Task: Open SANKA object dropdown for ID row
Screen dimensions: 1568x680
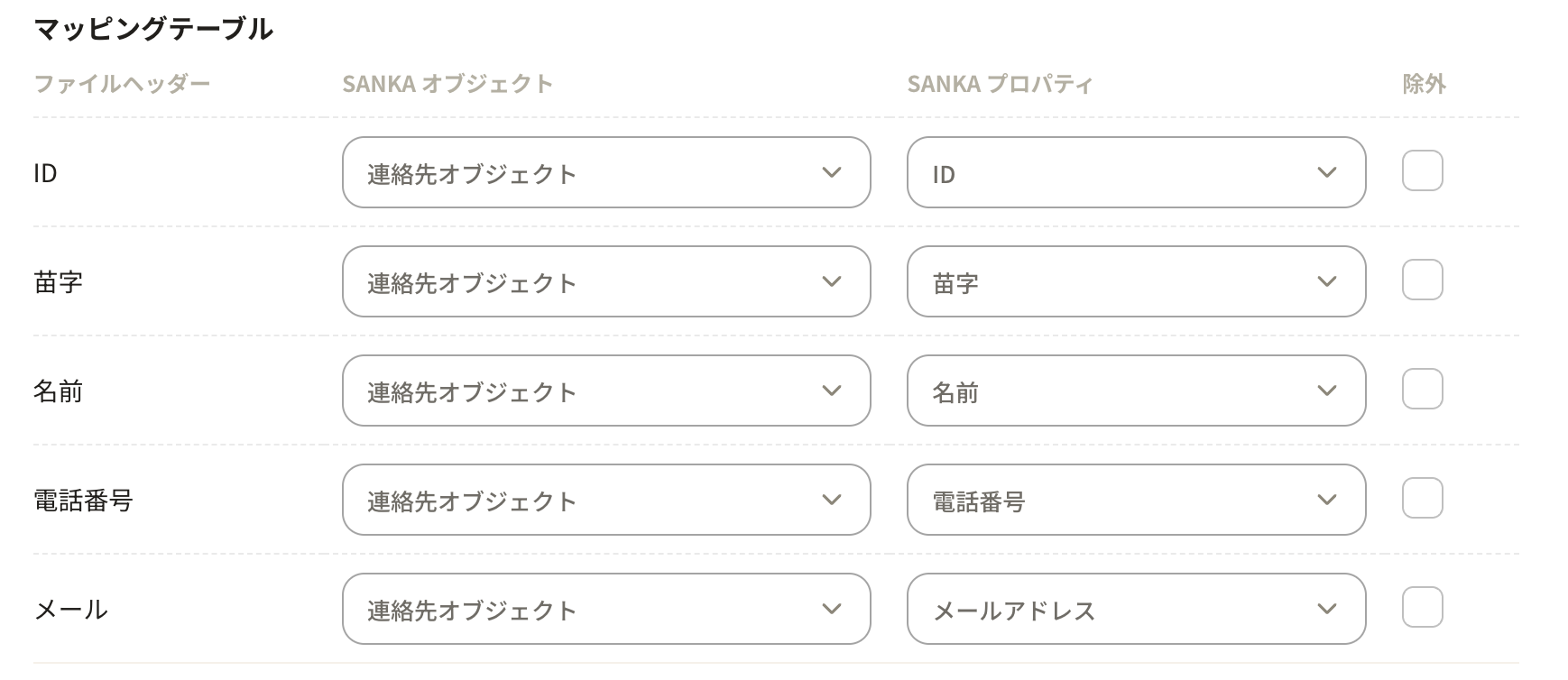Action: click(x=605, y=172)
